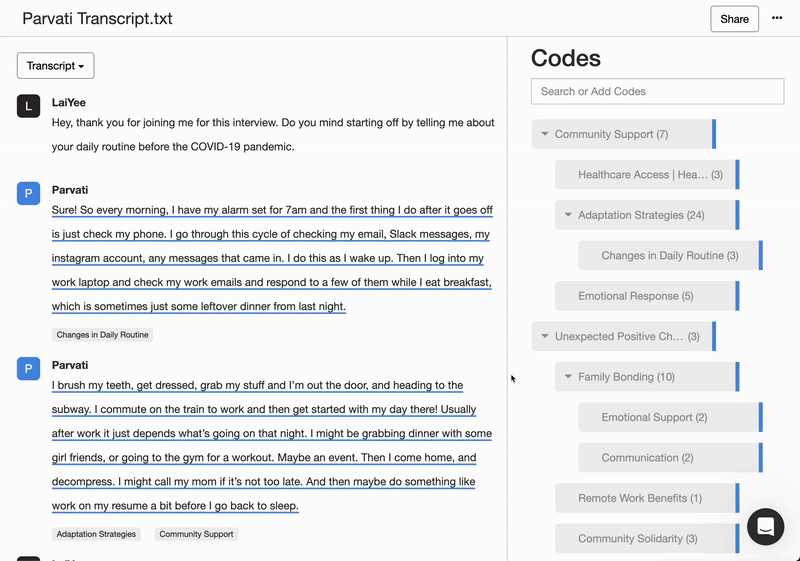Select Emotional Support (2) code
The width and height of the screenshot is (800, 561).
(670, 417)
